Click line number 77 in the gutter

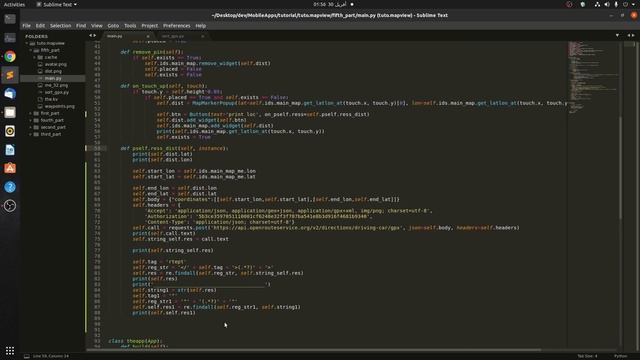[x=97, y=251]
